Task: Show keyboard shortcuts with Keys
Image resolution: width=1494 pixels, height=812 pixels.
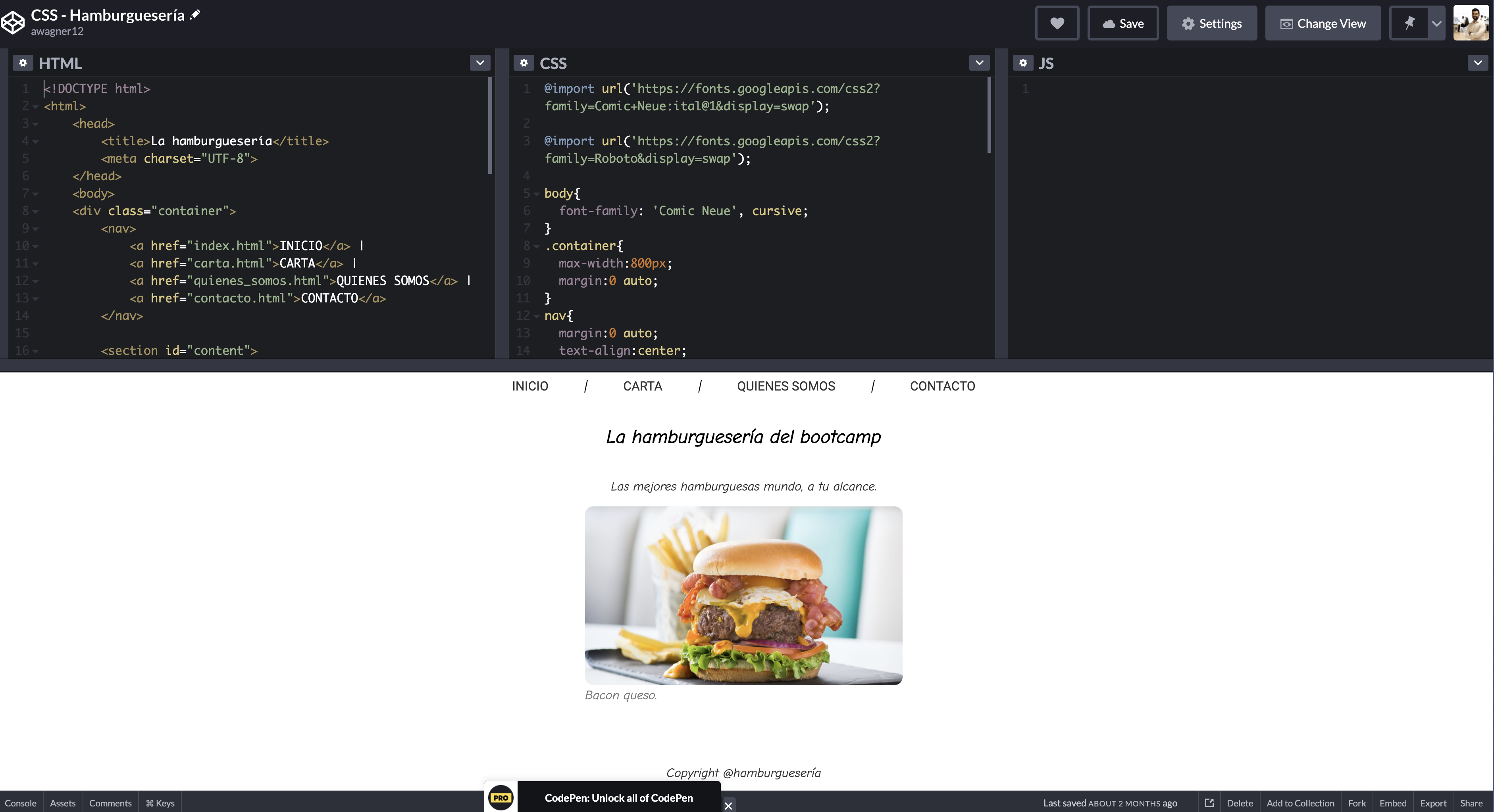Action: coord(160,803)
